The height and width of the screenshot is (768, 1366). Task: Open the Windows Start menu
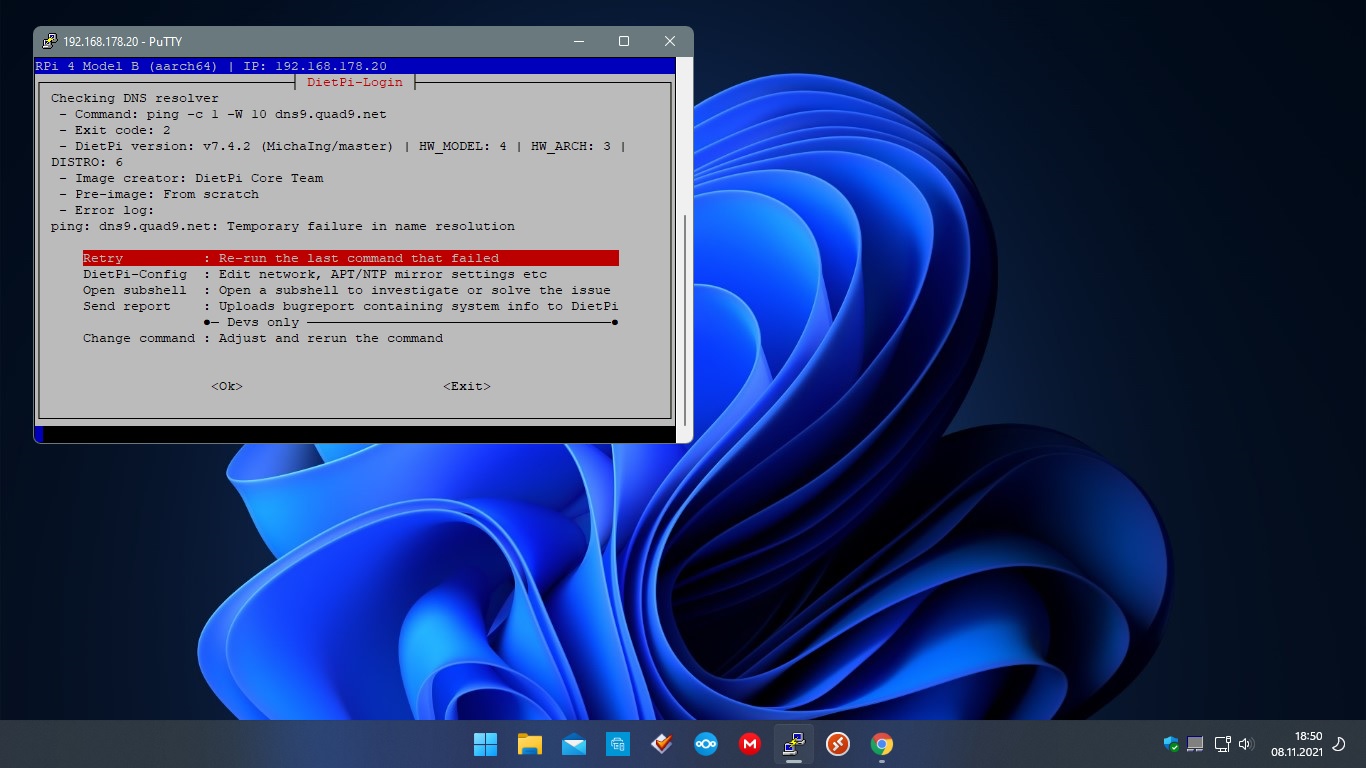(485, 744)
